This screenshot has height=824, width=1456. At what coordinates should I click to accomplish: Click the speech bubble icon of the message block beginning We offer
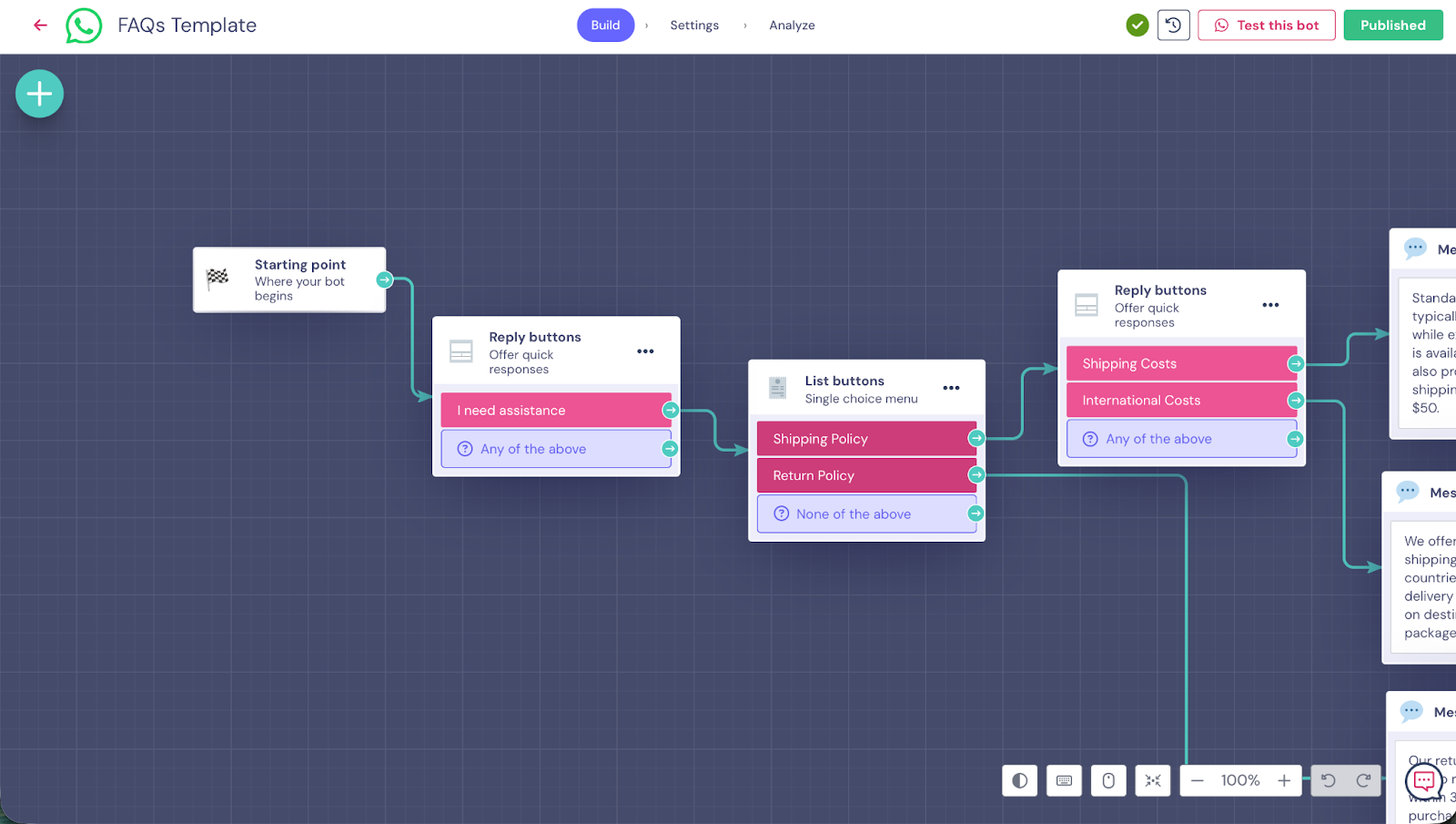pyautogui.click(x=1408, y=492)
